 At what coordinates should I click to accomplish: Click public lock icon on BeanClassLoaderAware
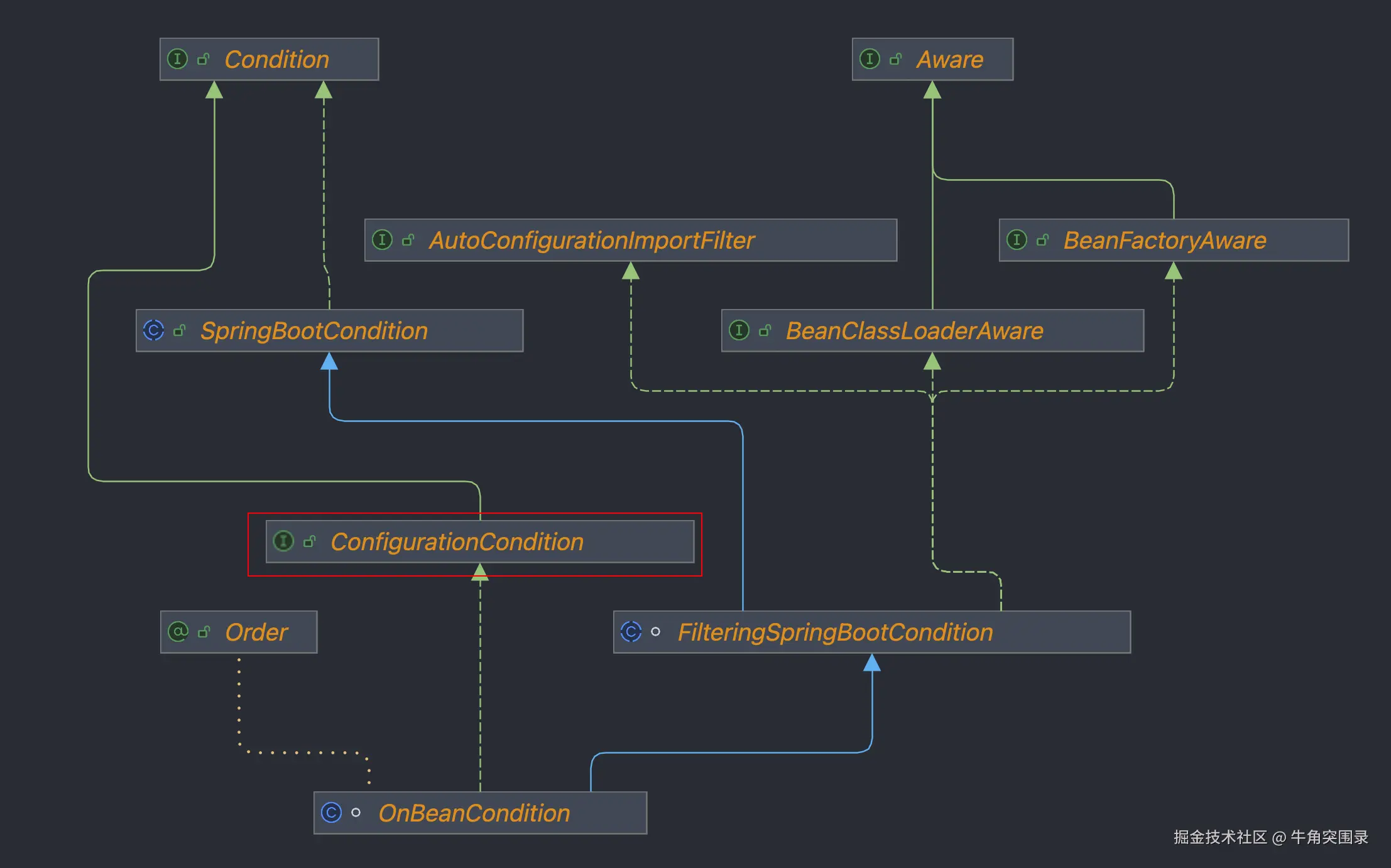(x=765, y=330)
